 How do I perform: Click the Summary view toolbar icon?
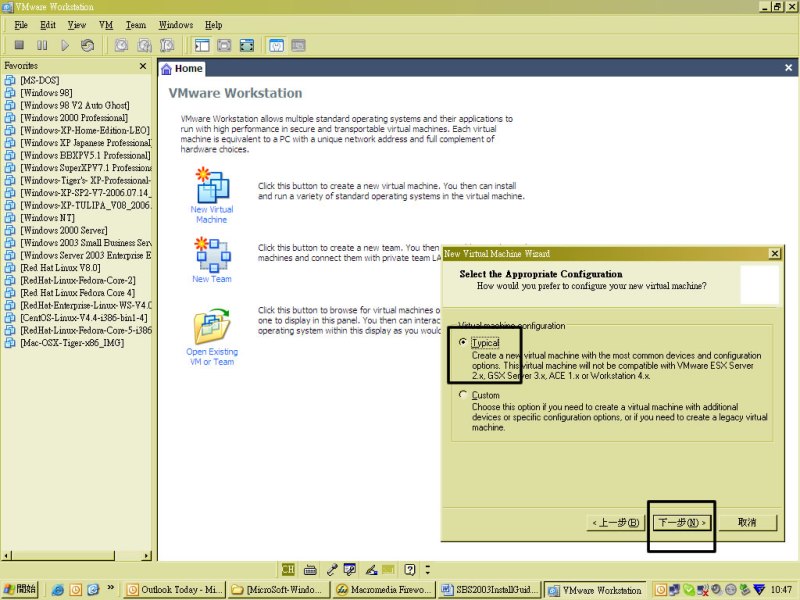pos(276,45)
